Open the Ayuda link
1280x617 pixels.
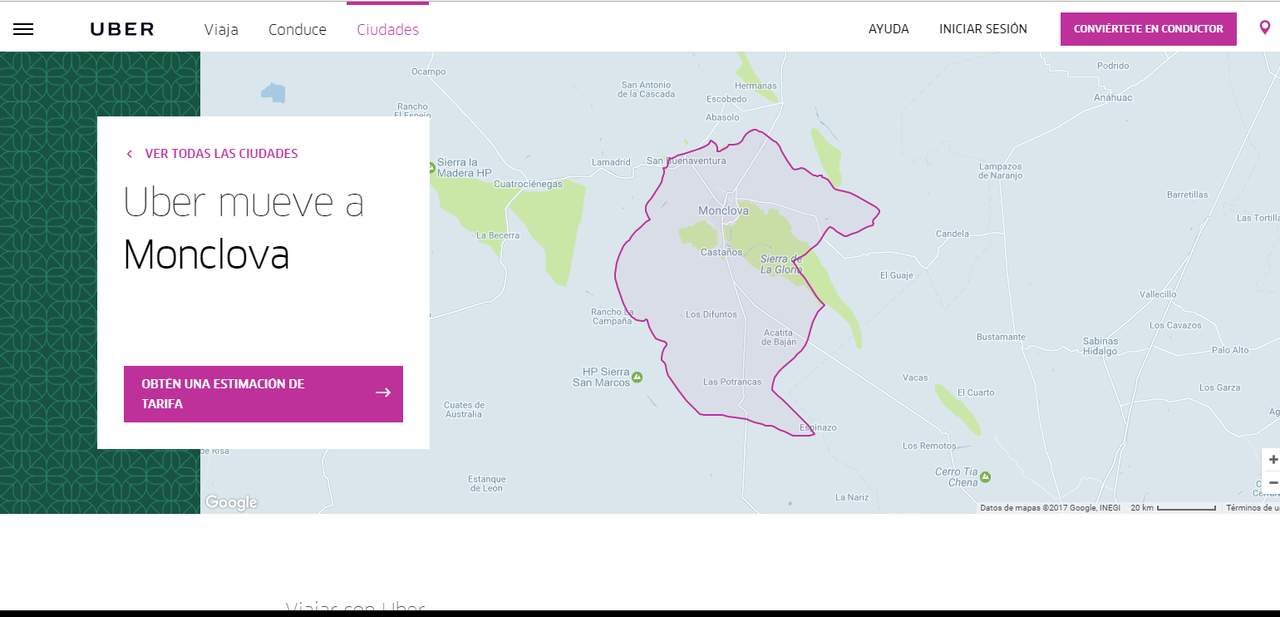click(x=888, y=29)
